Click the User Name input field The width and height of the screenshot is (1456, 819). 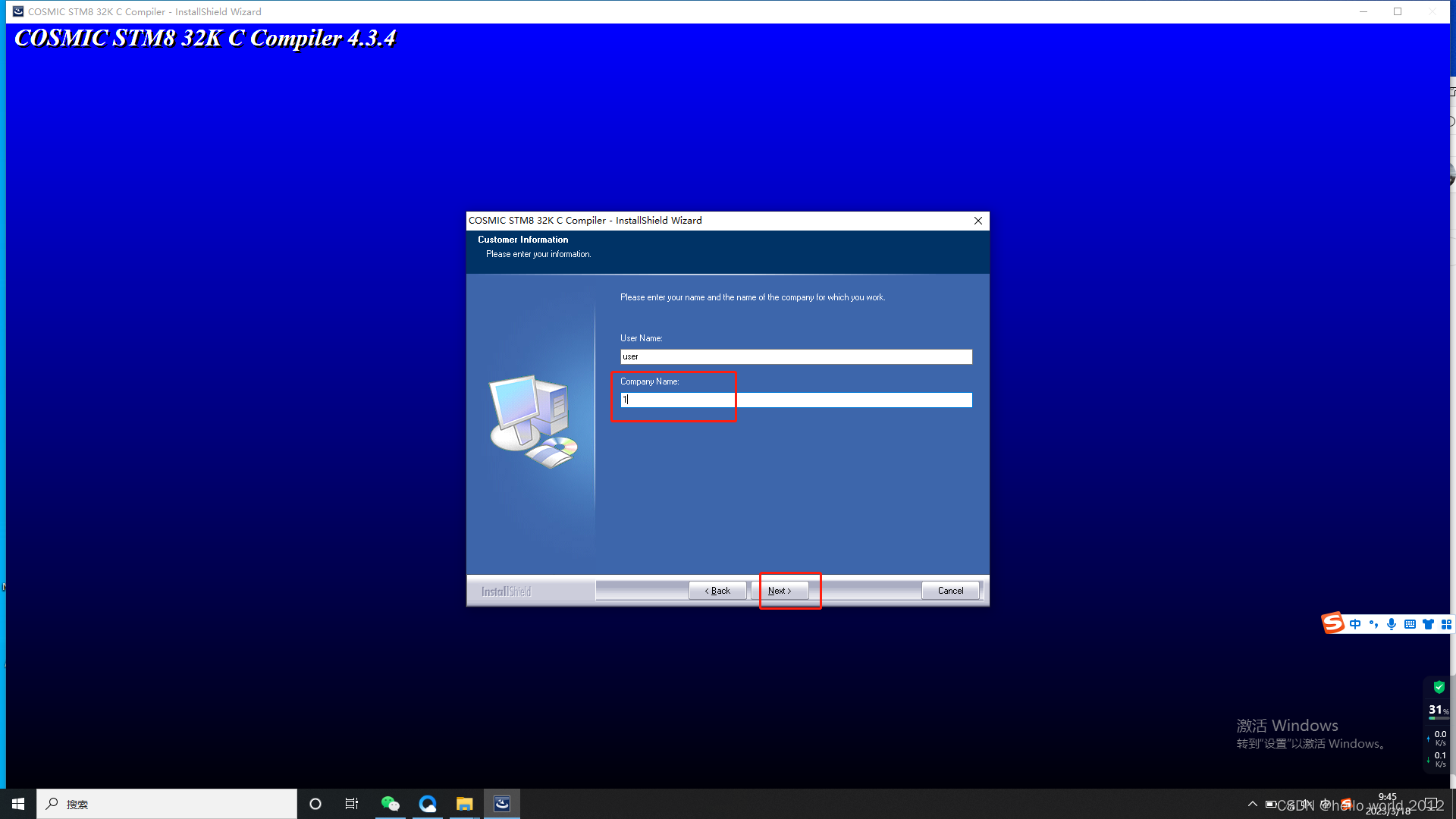point(796,356)
